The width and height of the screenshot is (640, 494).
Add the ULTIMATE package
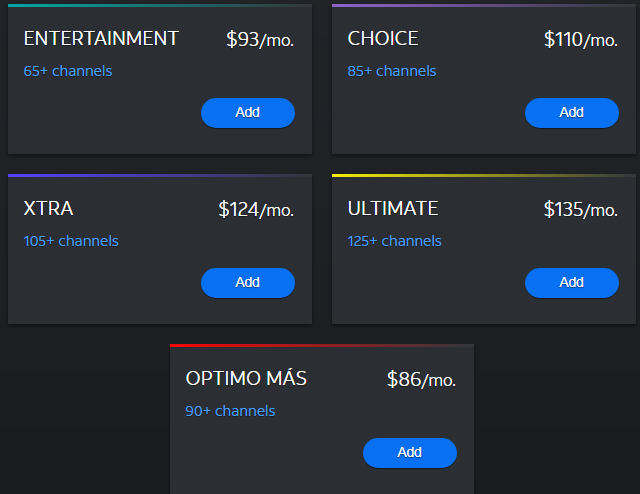point(571,283)
